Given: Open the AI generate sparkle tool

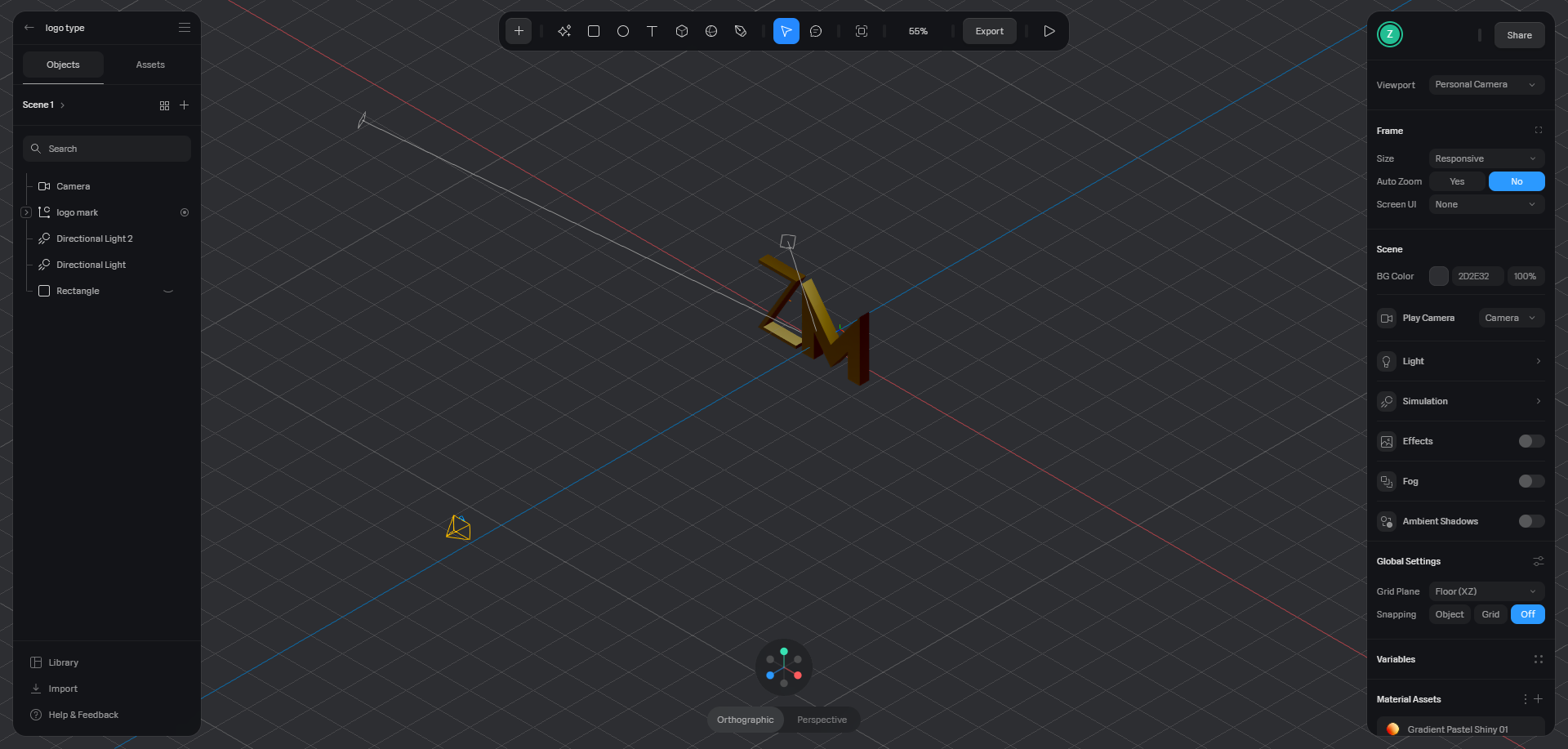Looking at the screenshot, I should (564, 31).
